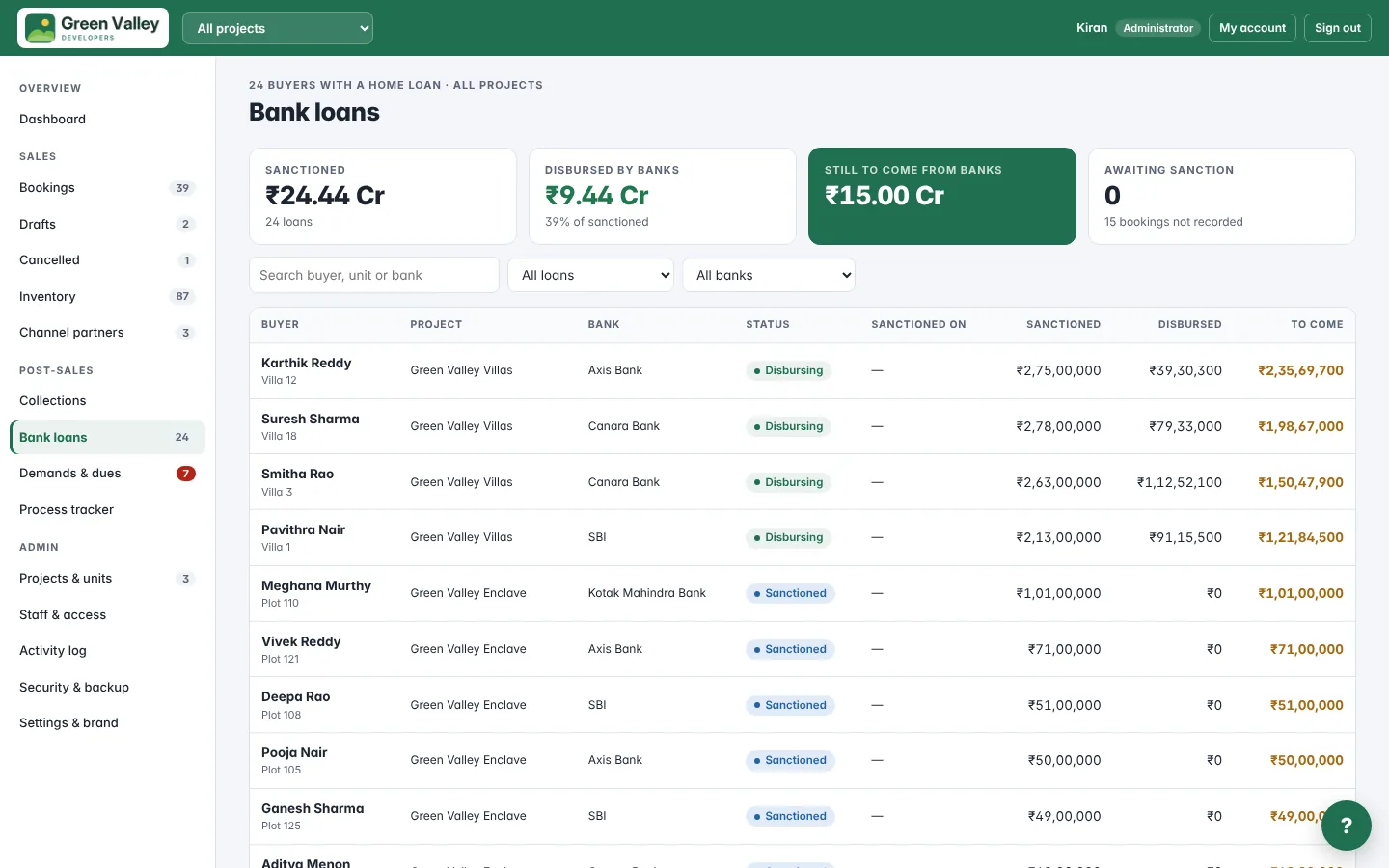Open Channel partners
Image resolution: width=1389 pixels, height=868 pixels.
click(x=107, y=333)
